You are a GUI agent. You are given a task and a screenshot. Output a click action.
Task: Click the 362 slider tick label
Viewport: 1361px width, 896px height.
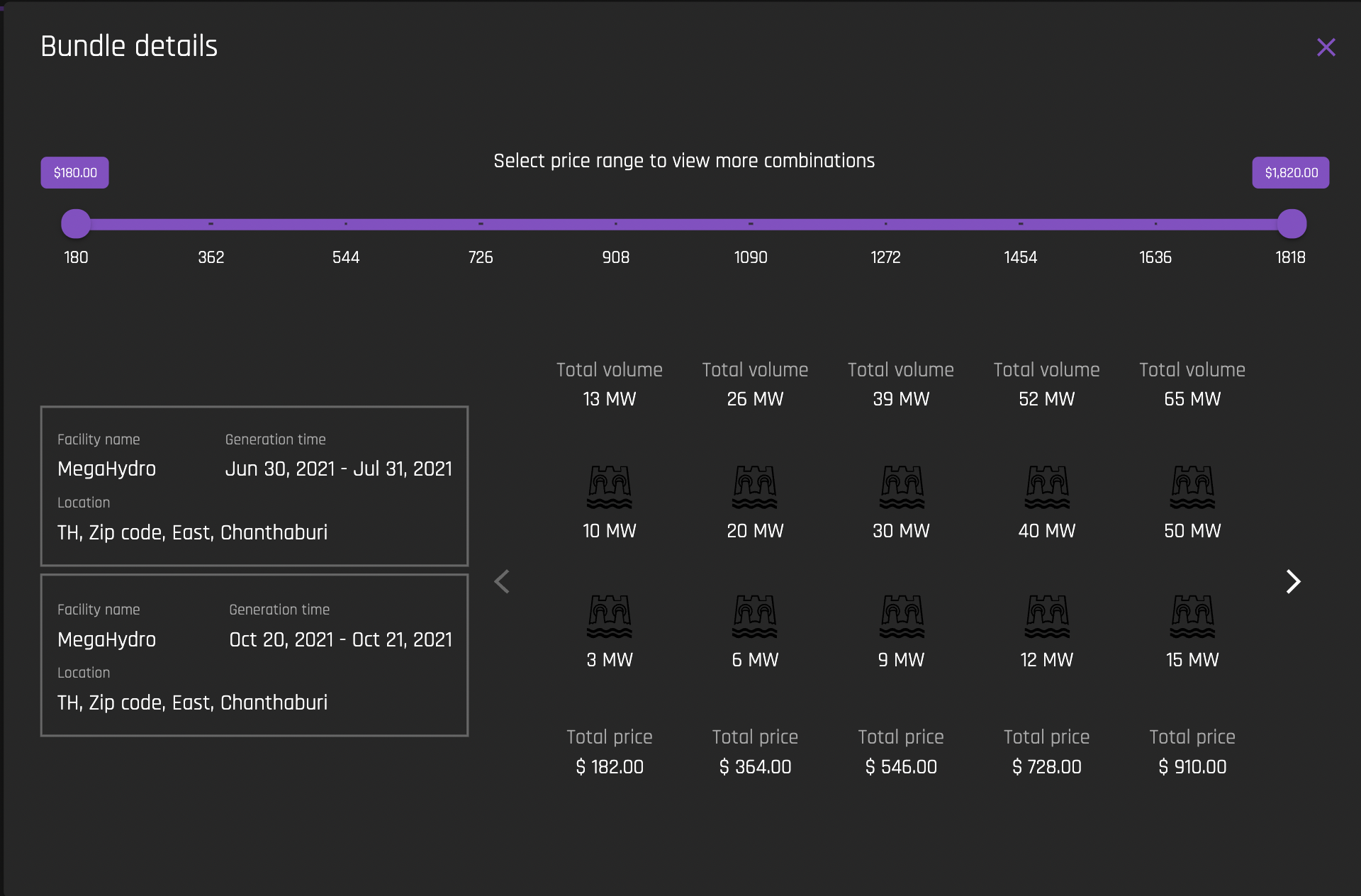[211, 257]
